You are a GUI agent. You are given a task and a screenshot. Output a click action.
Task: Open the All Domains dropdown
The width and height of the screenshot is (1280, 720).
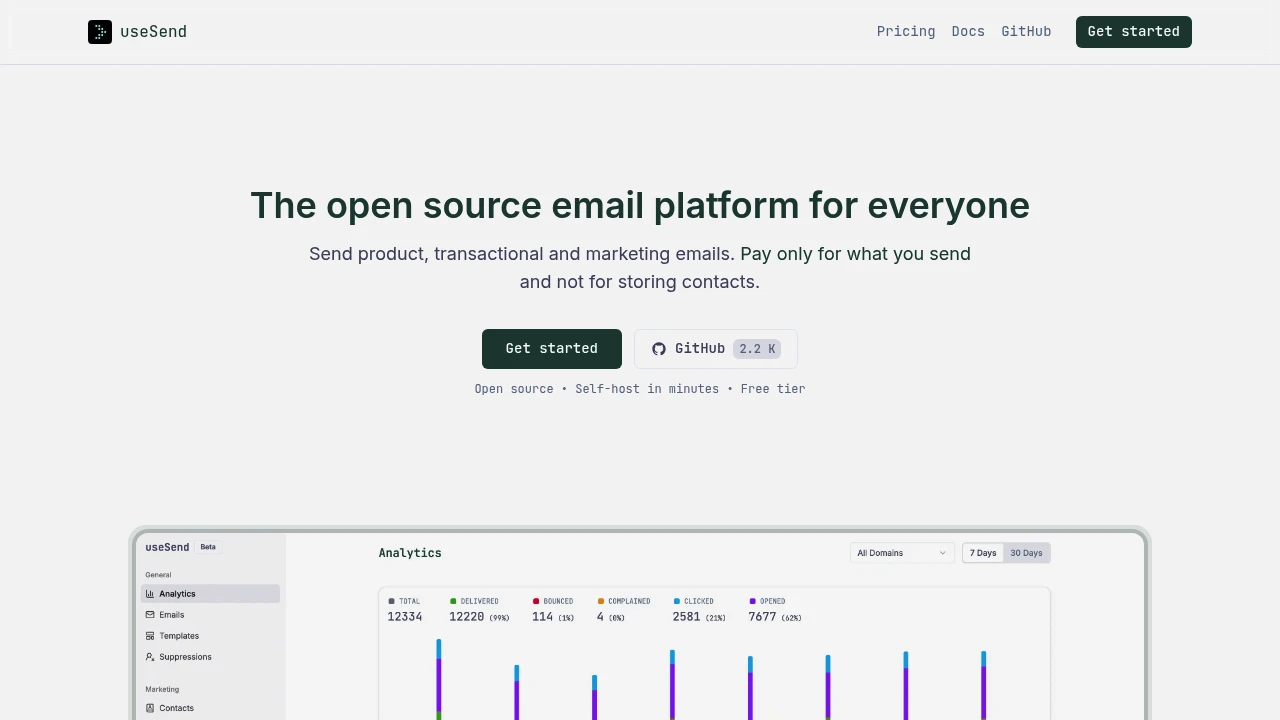902,553
